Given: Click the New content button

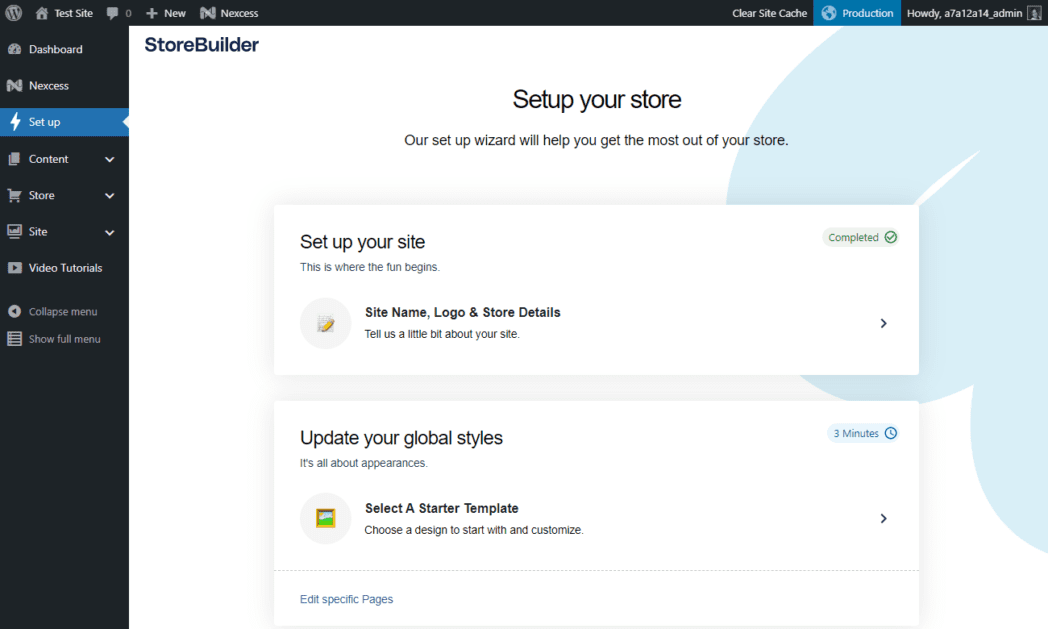Looking at the screenshot, I should click(x=166, y=13).
